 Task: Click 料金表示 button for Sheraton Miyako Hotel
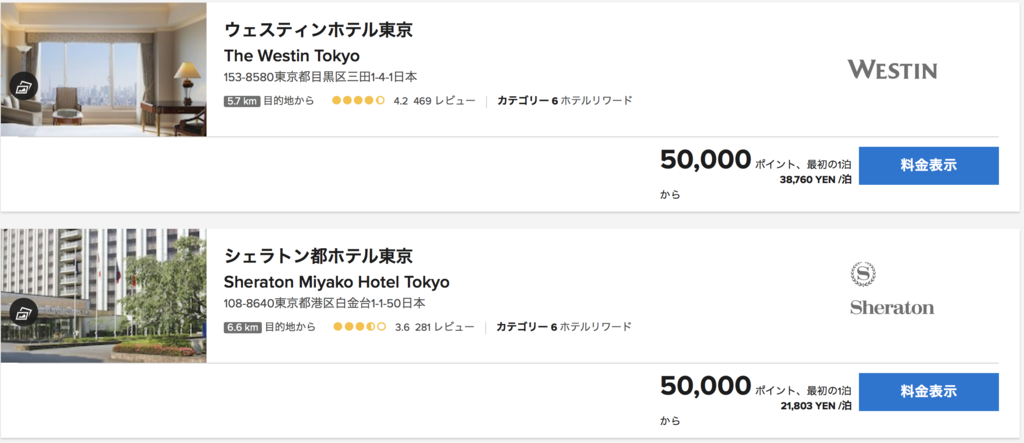tap(929, 391)
